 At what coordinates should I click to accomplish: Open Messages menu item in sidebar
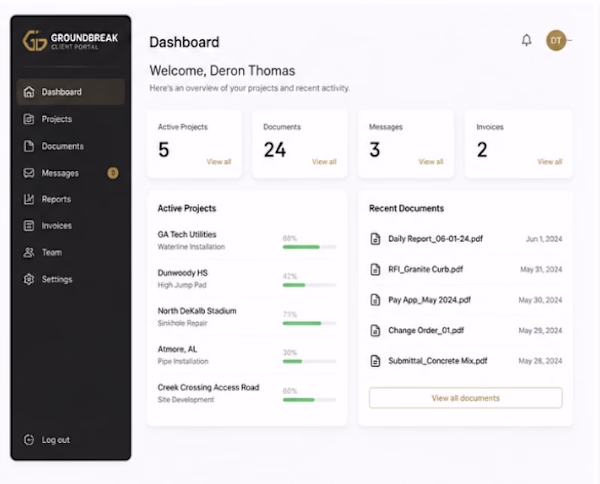71,173
